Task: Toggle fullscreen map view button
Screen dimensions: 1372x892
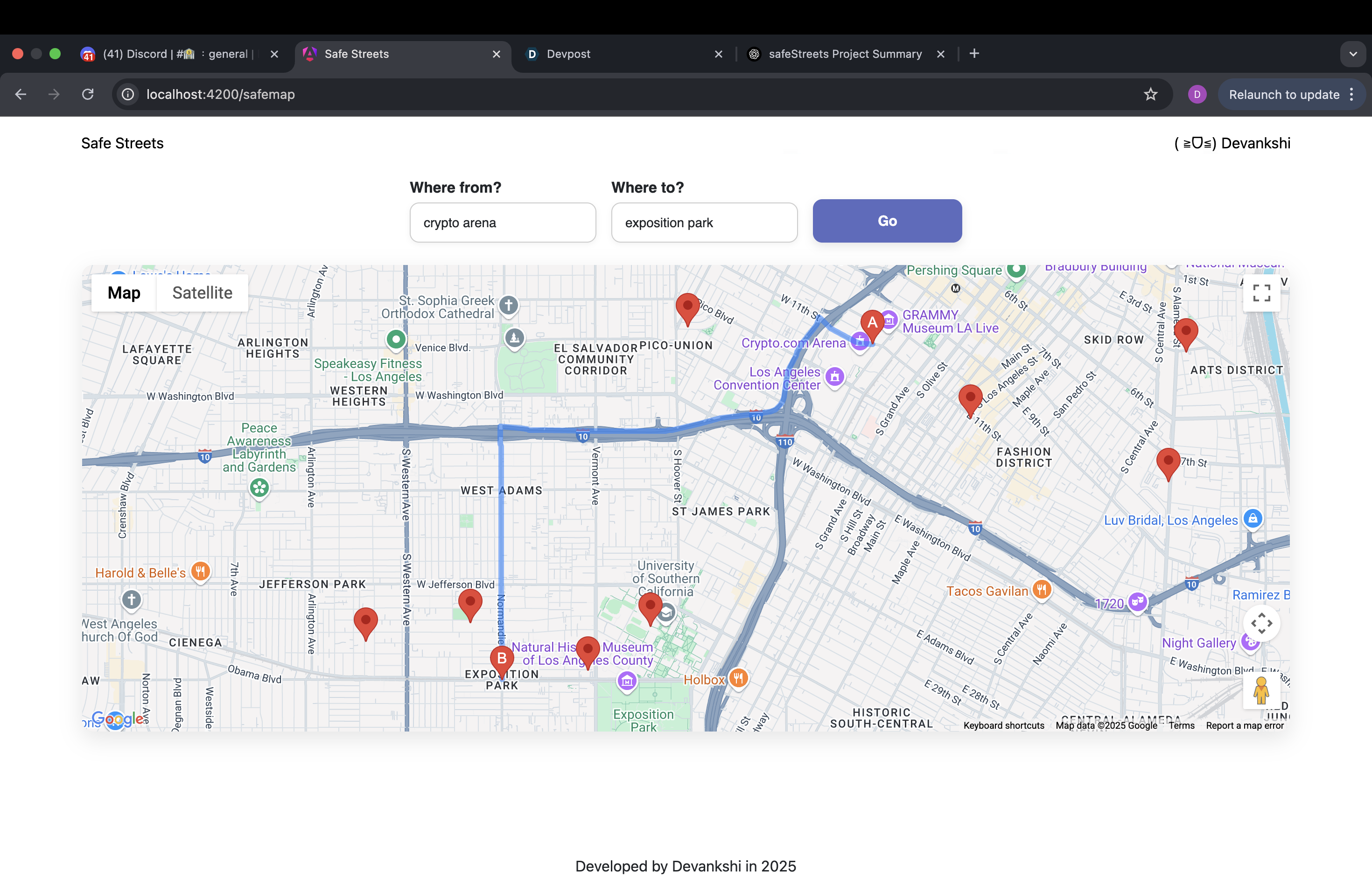Action: 1261,293
